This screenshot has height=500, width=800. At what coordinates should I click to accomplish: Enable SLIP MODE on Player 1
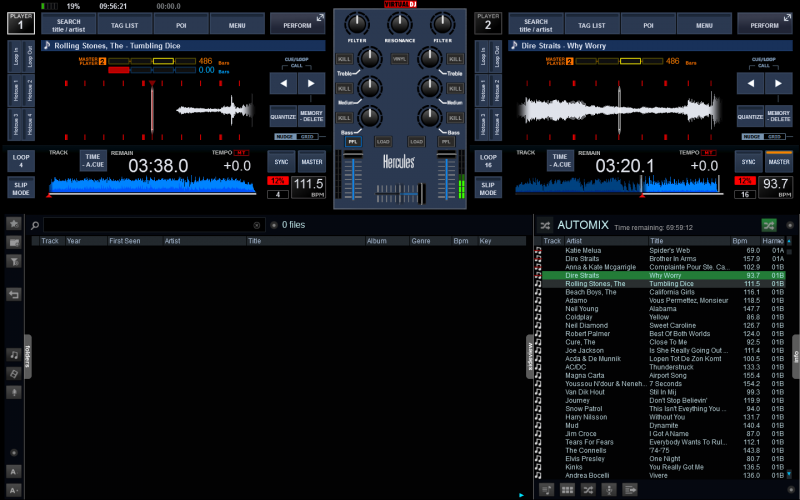click(x=21, y=188)
